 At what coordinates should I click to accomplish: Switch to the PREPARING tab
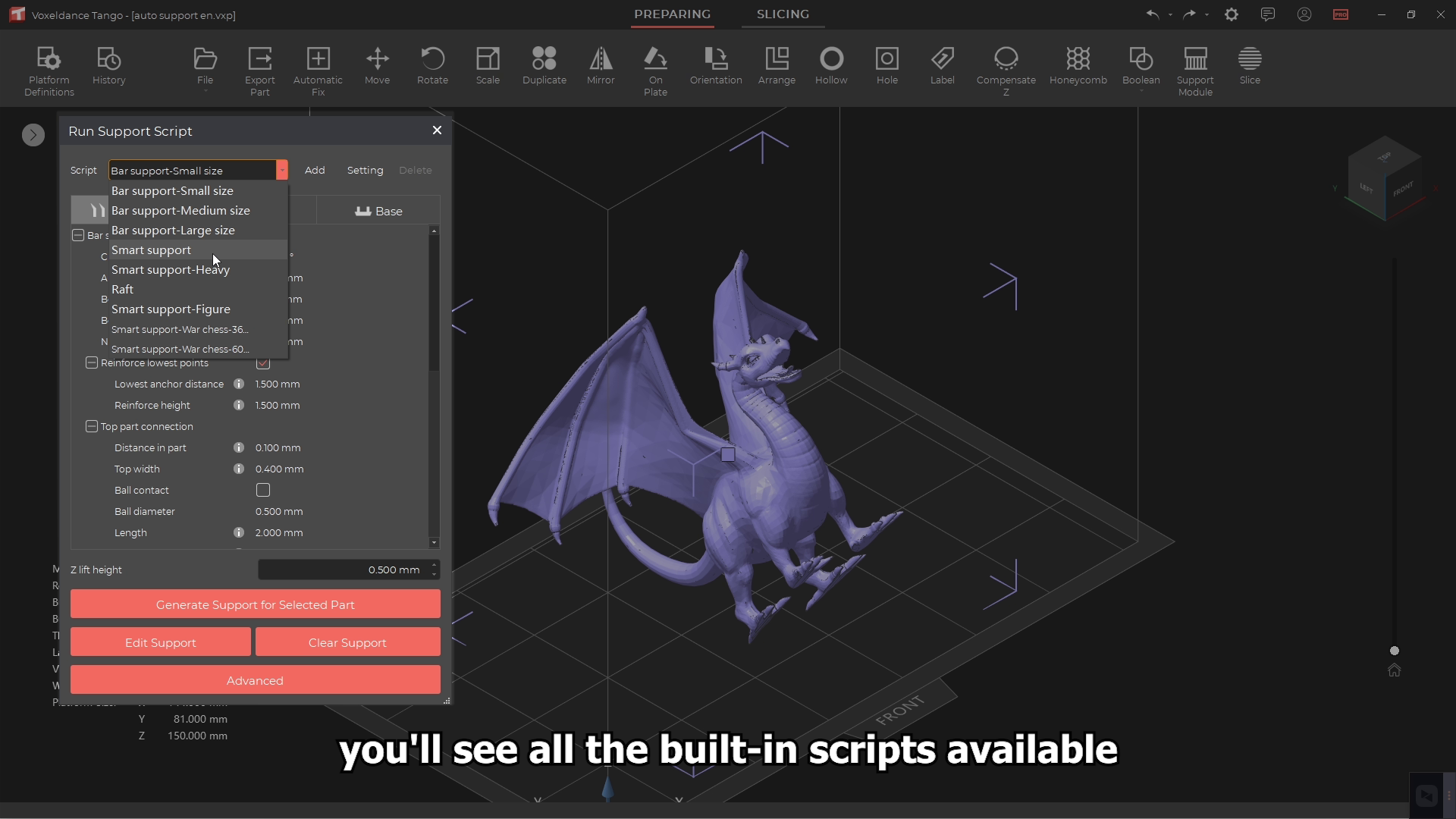672,14
